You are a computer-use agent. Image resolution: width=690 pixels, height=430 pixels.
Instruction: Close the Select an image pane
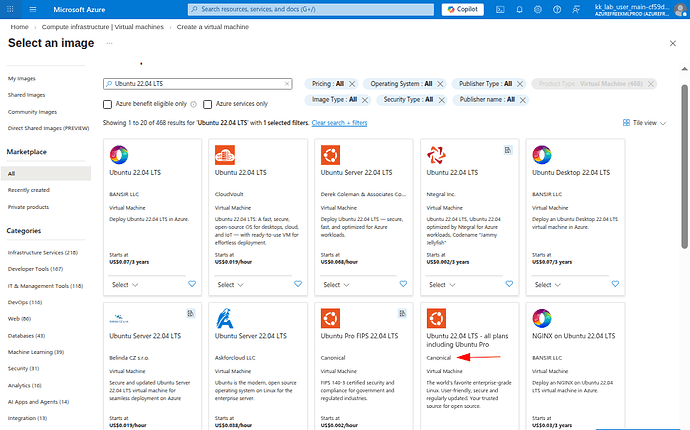click(x=674, y=46)
